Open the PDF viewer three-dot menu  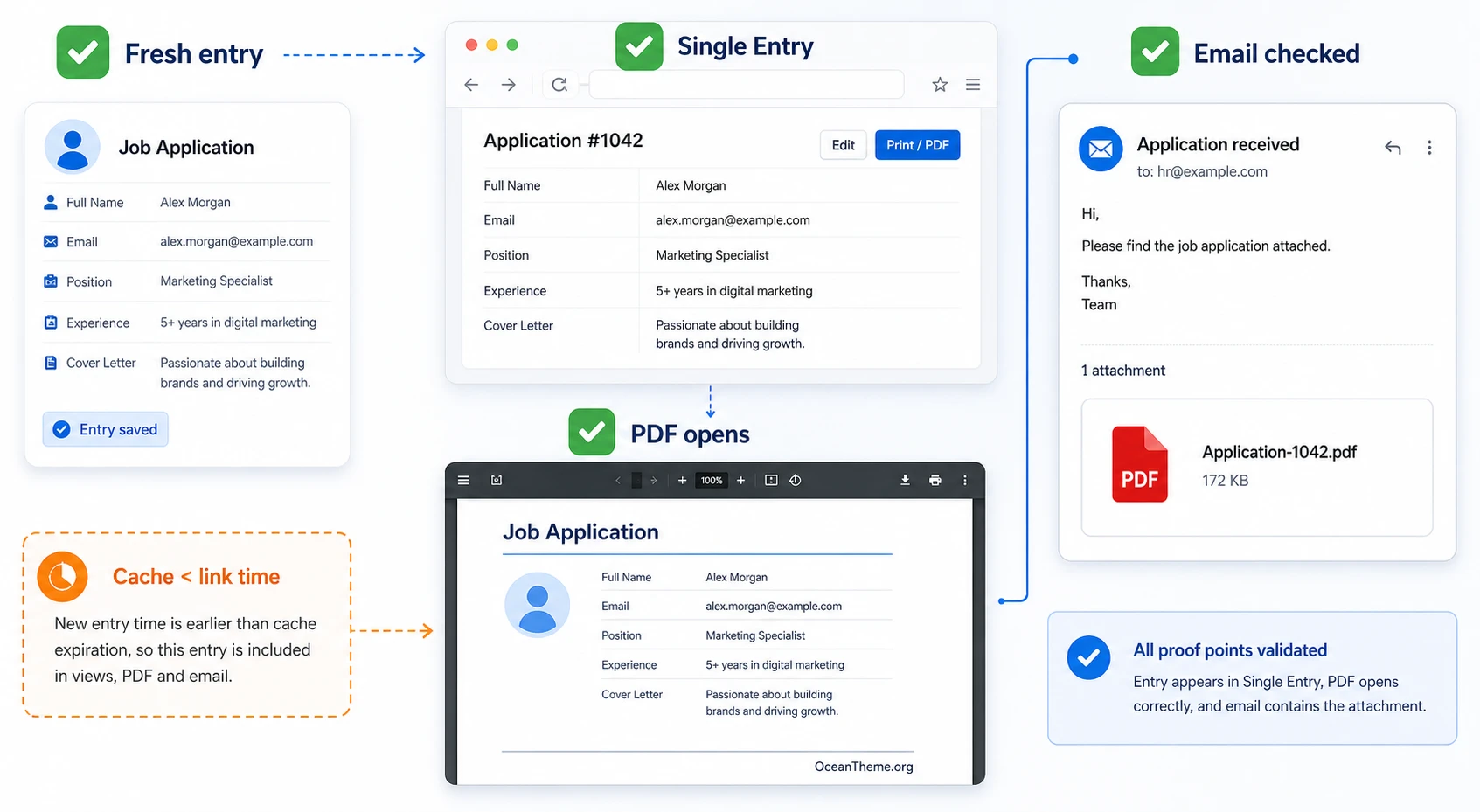[x=965, y=480]
